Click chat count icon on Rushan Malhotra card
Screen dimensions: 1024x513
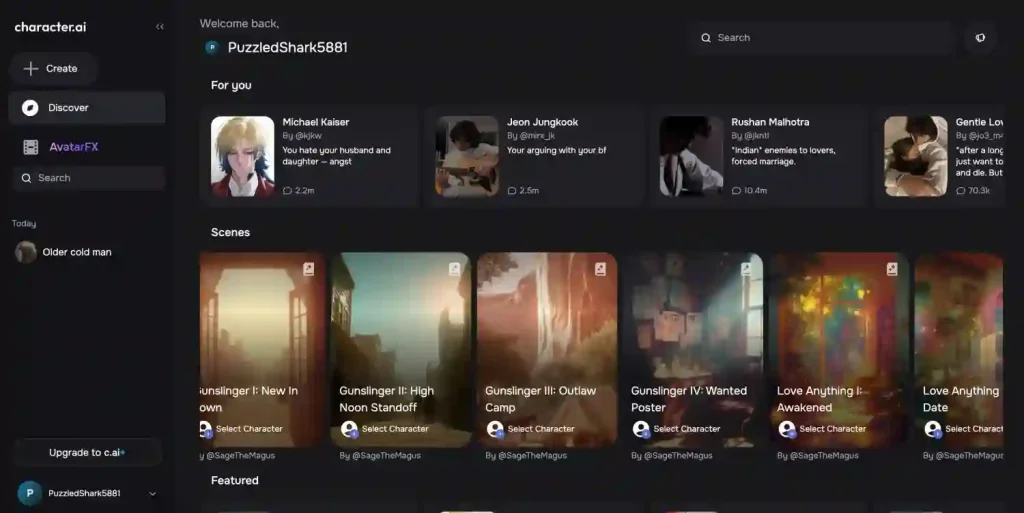click(x=736, y=191)
